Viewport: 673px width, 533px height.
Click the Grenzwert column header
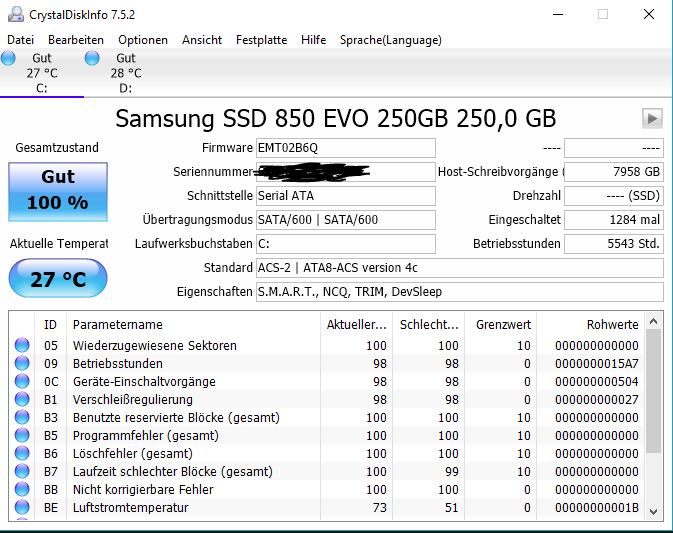(501, 325)
